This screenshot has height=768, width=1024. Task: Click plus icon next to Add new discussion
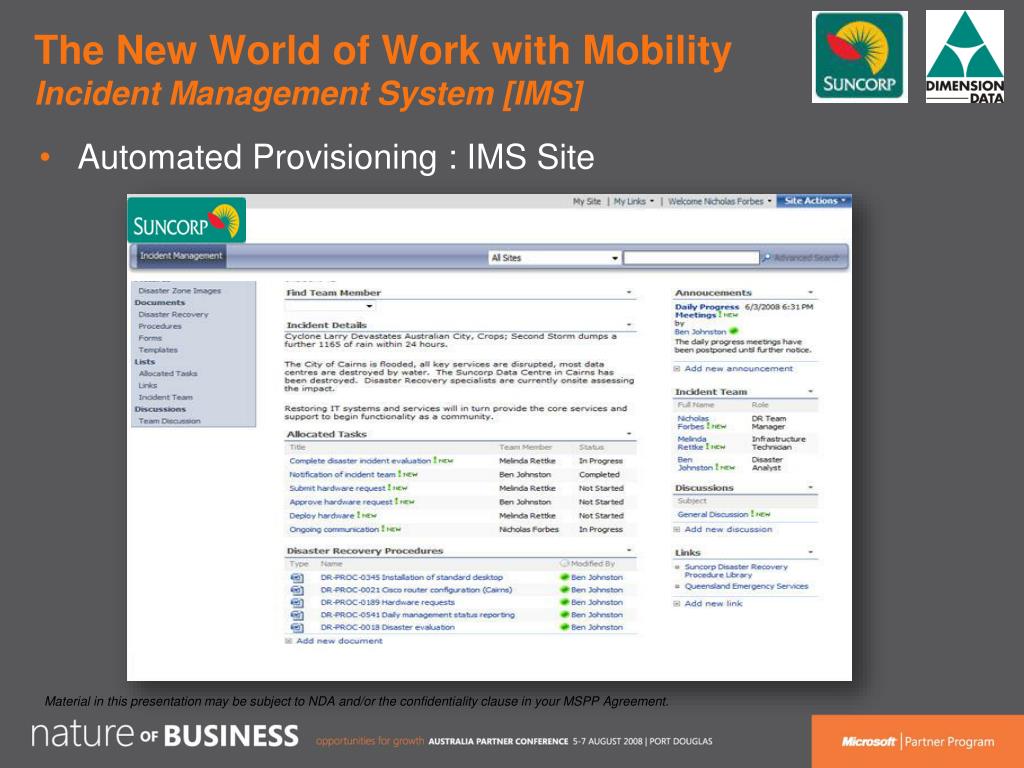coord(677,530)
